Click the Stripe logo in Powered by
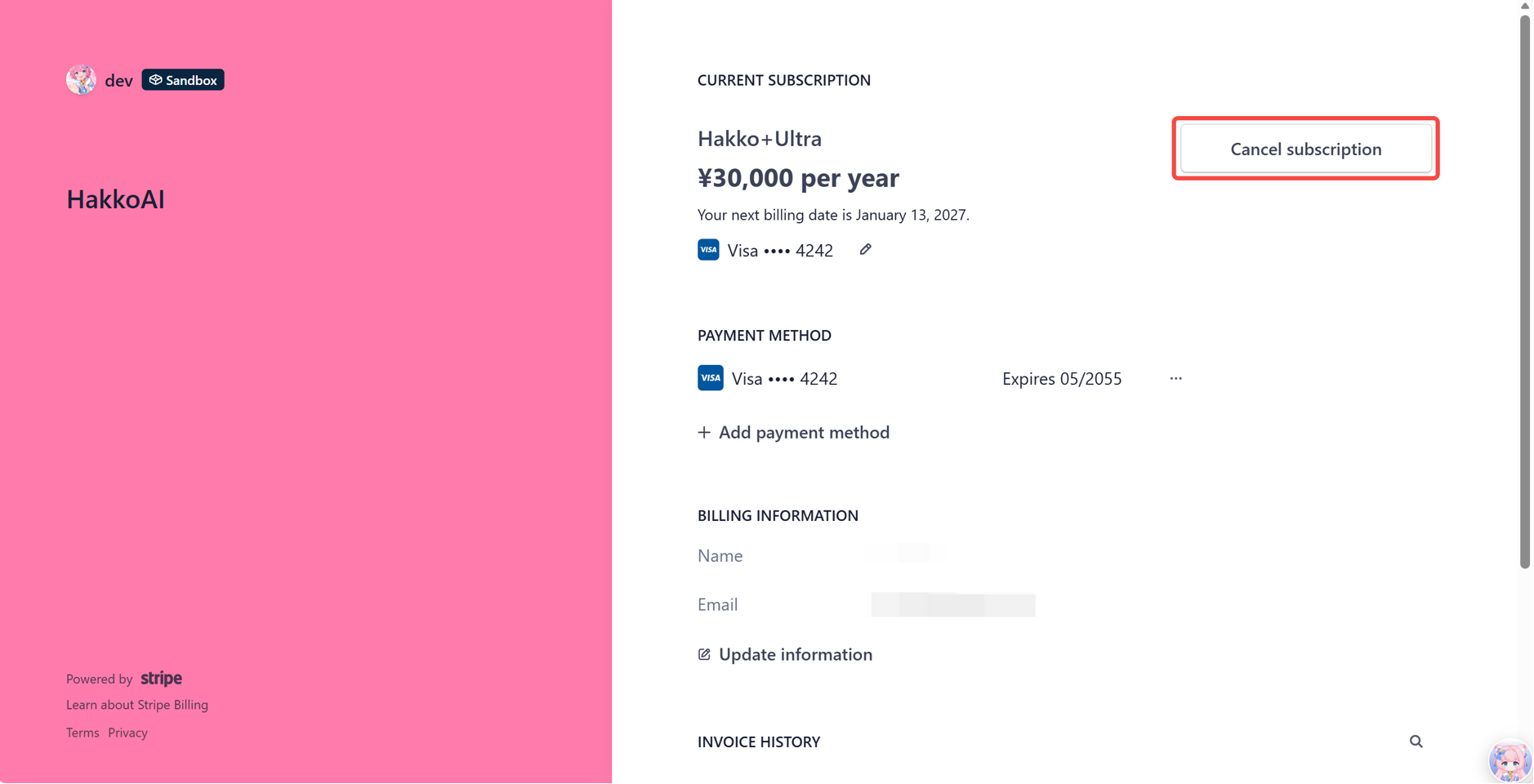This screenshot has height=784, width=1534. [x=160, y=678]
